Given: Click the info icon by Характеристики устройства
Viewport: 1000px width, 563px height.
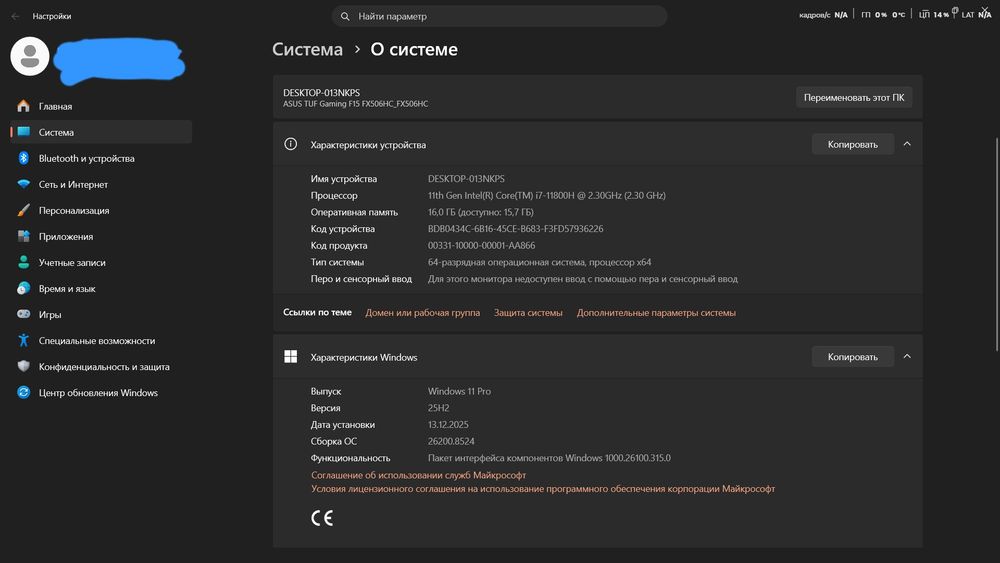Looking at the screenshot, I should (290, 144).
